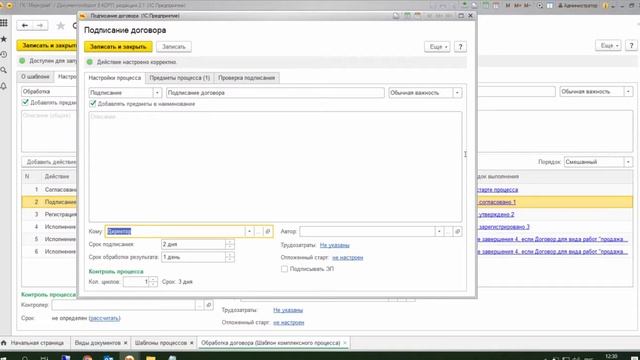
Task: Open selected Кому value link icon
Action: coord(268,231)
